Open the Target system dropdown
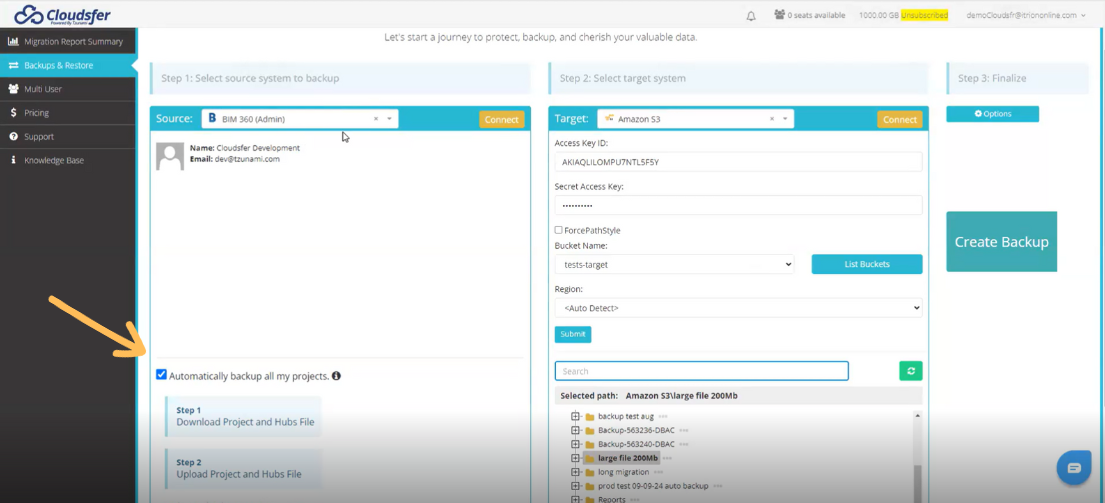The width and height of the screenshot is (1105, 503). click(696, 119)
